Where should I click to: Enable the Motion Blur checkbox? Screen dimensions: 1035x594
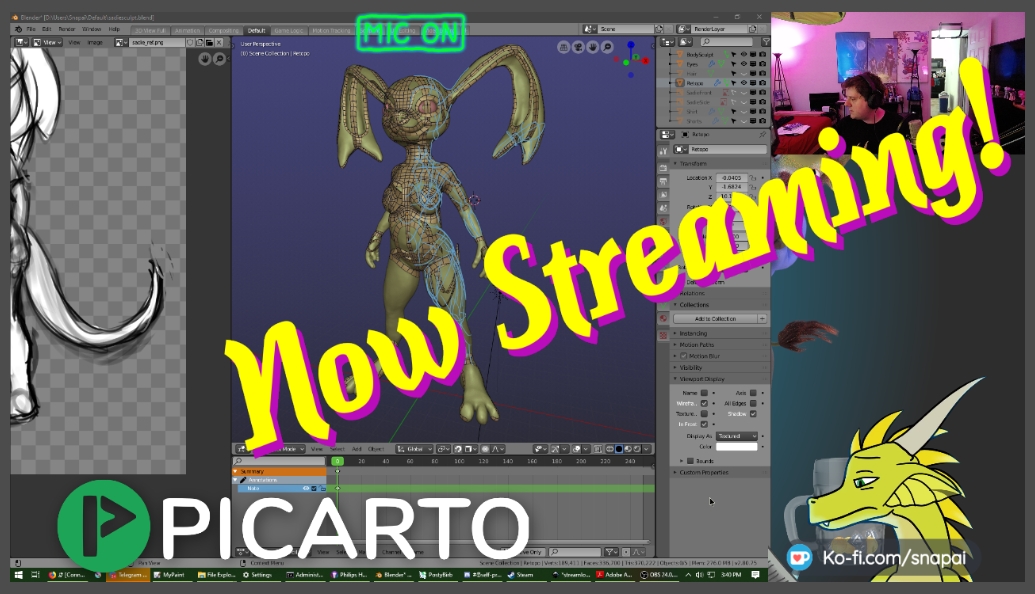tap(683, 356)
